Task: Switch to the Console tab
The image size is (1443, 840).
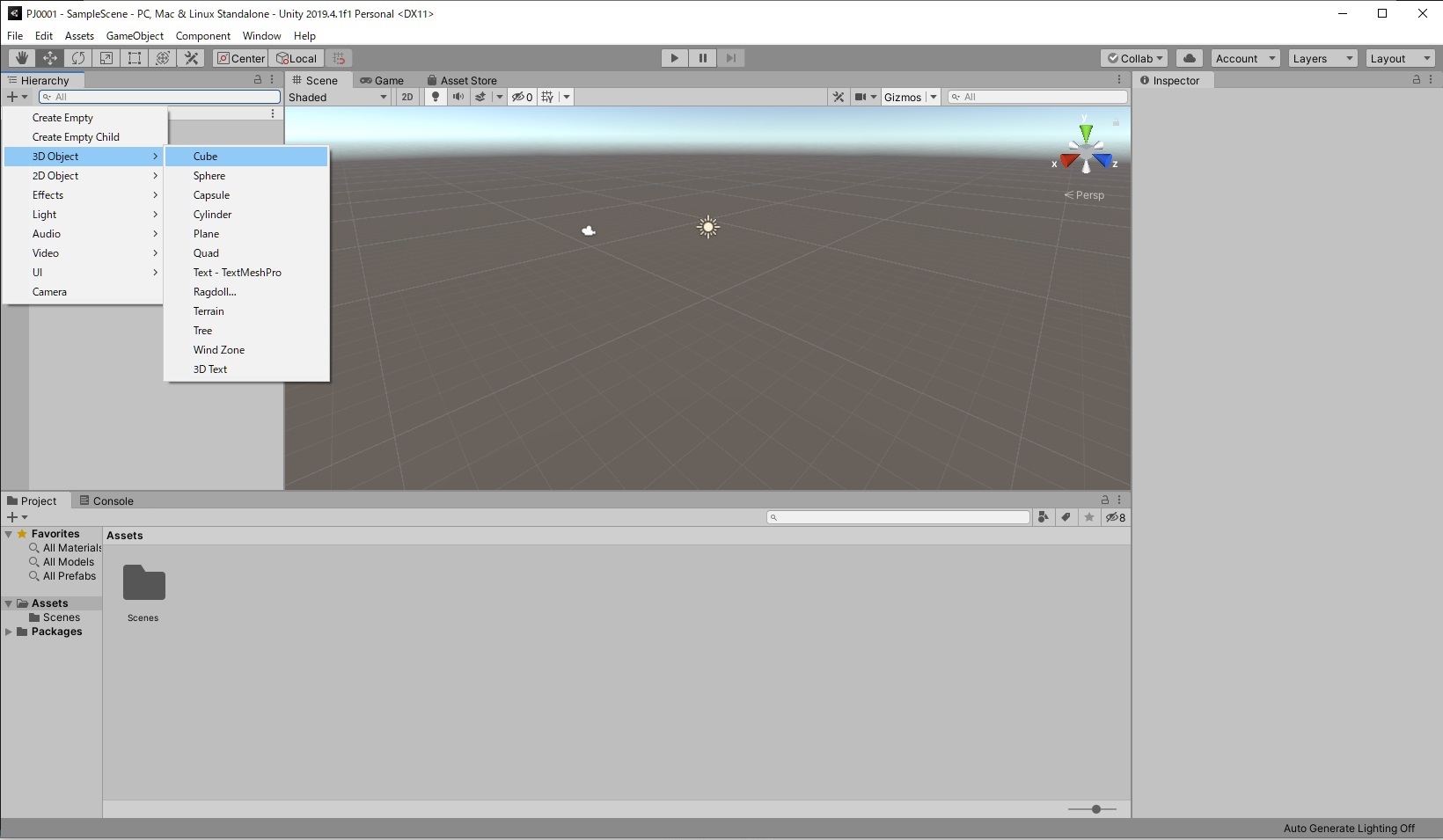Action: pyautogui.click(x=106, y=500)
